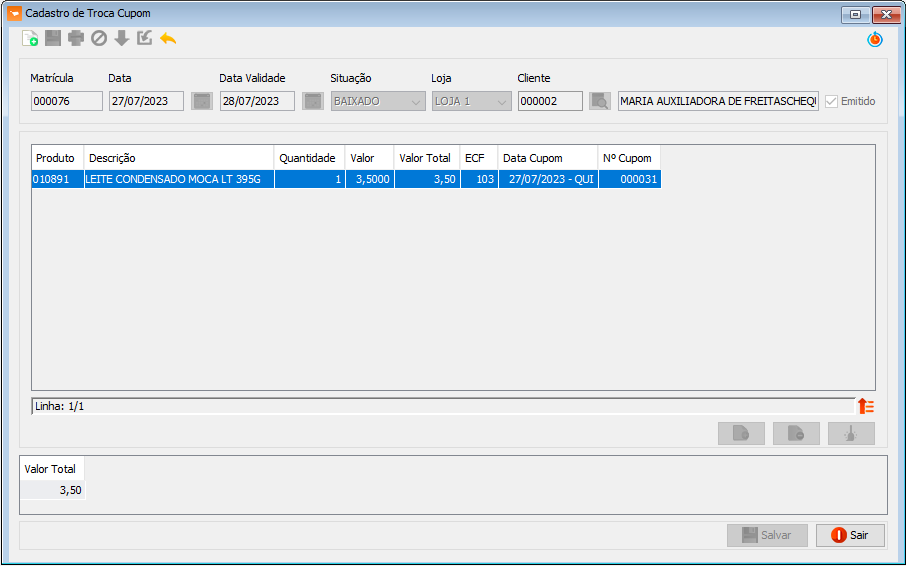
Task: Click the Data Cupom column header
Action: coord(548,158)
